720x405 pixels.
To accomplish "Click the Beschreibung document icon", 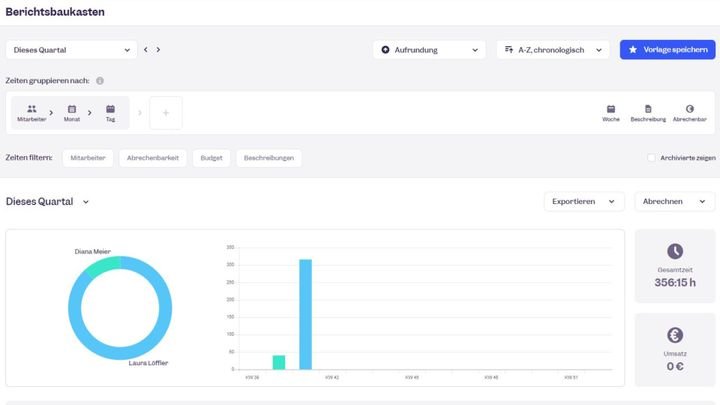I will [x=648, y=109].
